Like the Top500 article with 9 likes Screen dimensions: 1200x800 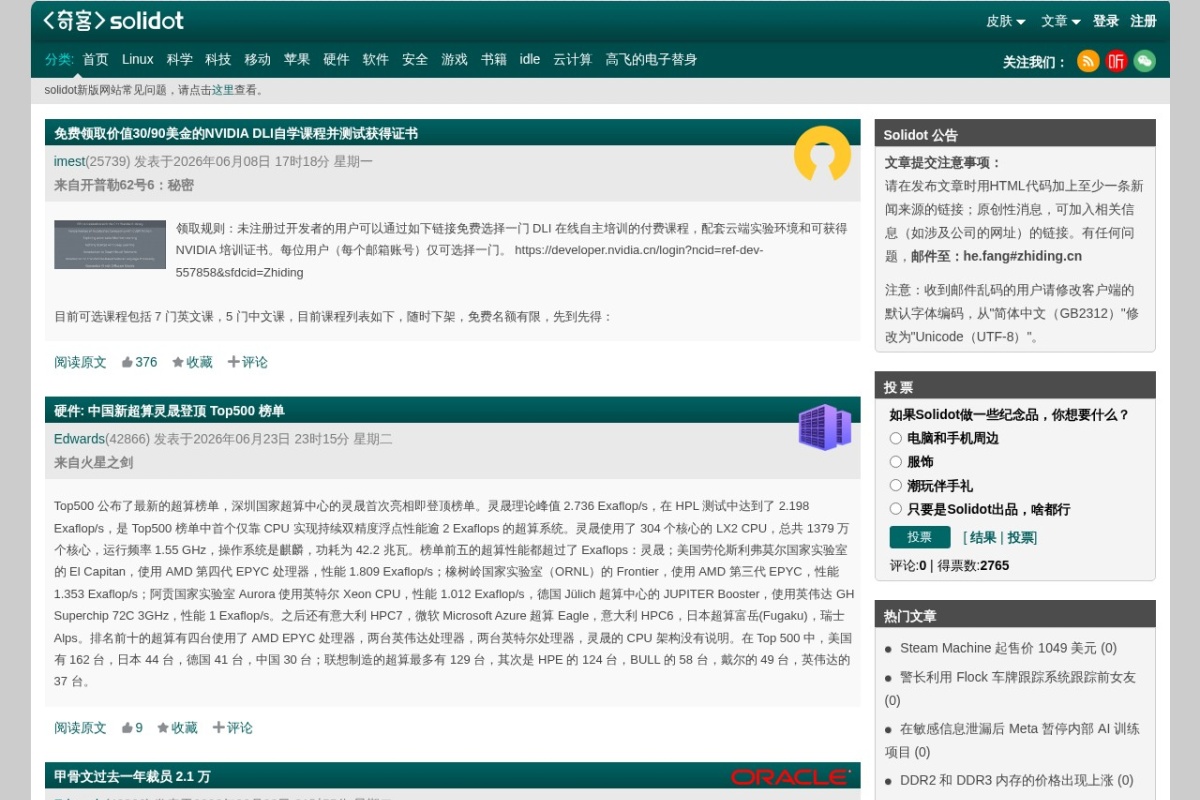click(132, 728)
